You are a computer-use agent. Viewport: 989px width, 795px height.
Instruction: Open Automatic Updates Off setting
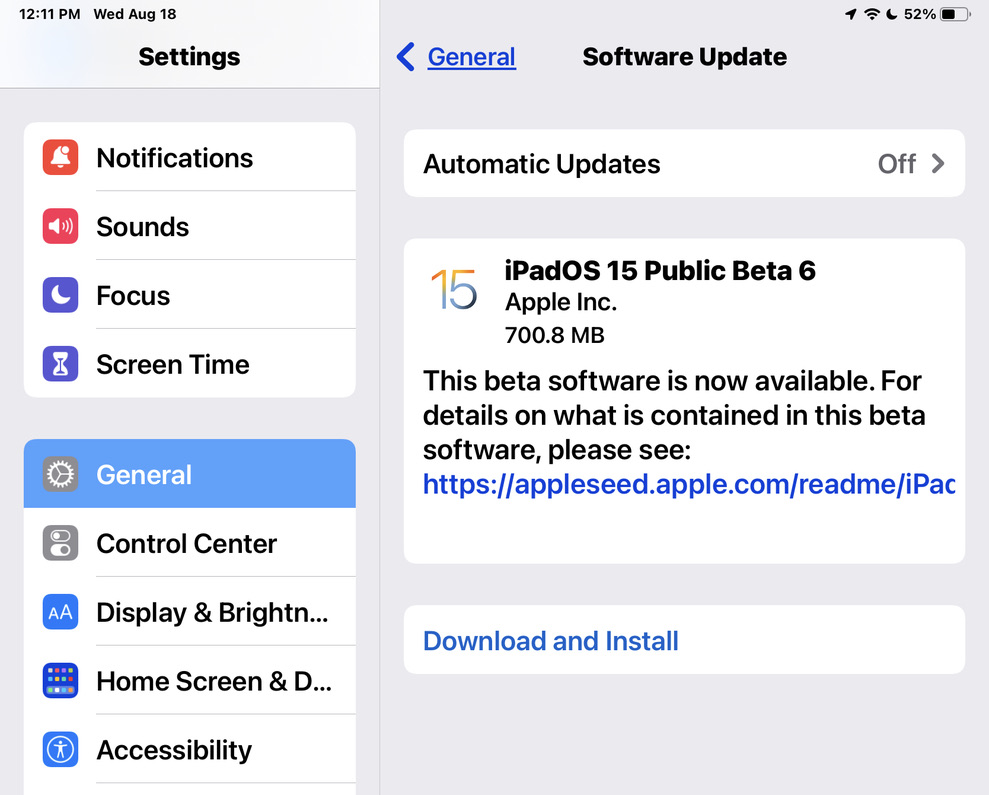(x=684, y=163)
